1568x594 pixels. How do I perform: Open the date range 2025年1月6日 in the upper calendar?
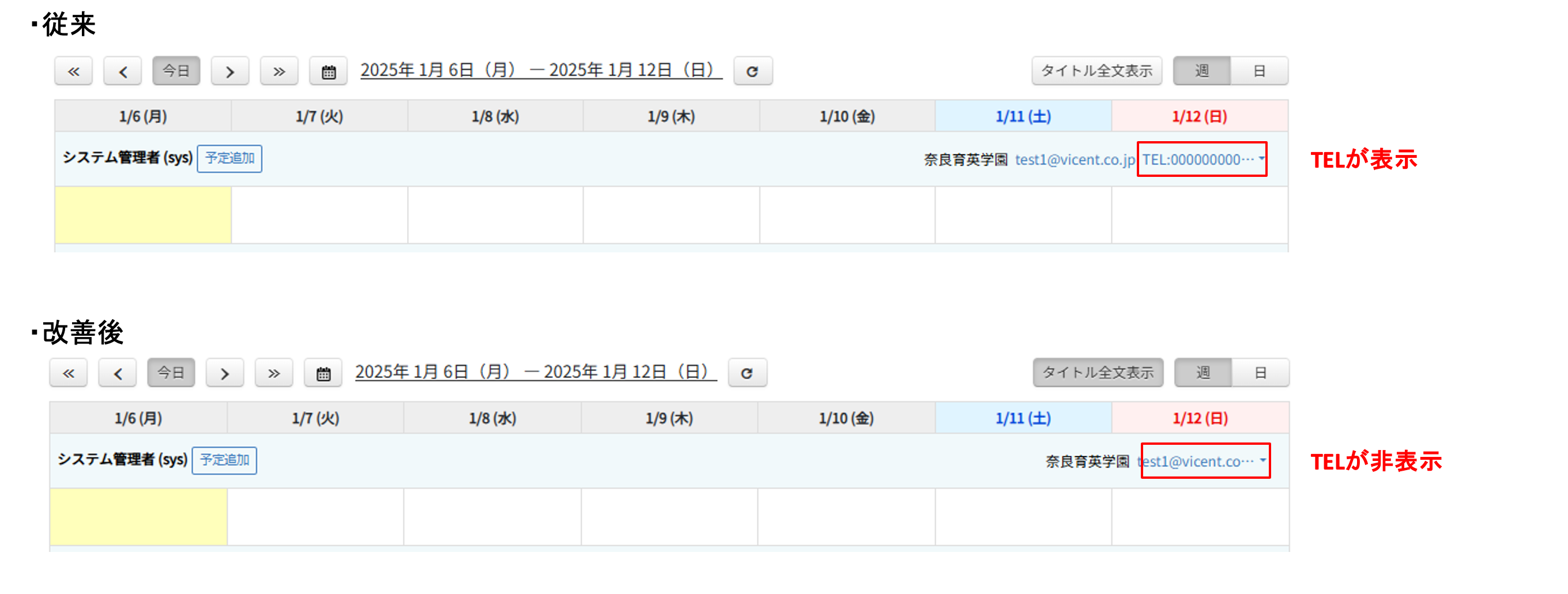point(541,71)
